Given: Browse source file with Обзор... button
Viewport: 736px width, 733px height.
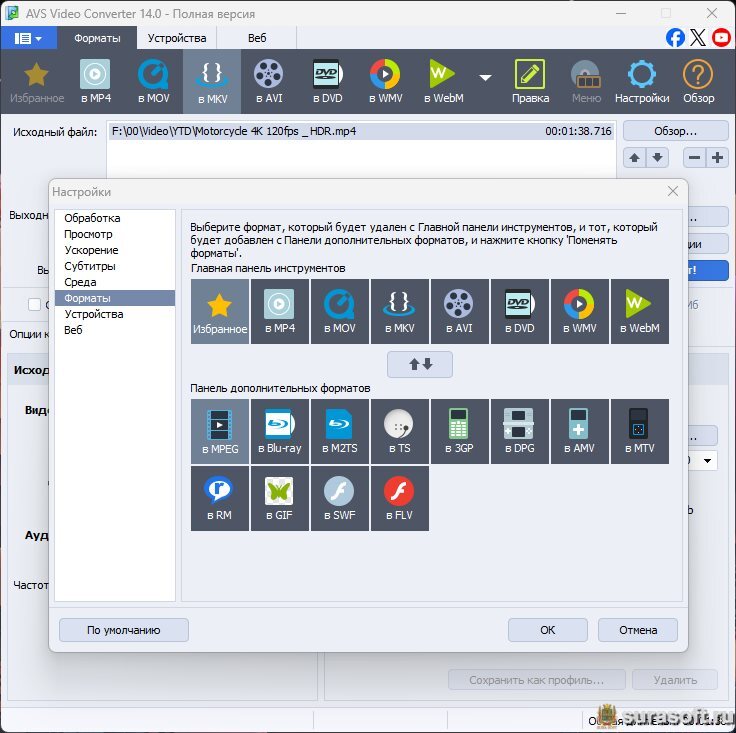Looking at the screenshot, I should (675, 131).
